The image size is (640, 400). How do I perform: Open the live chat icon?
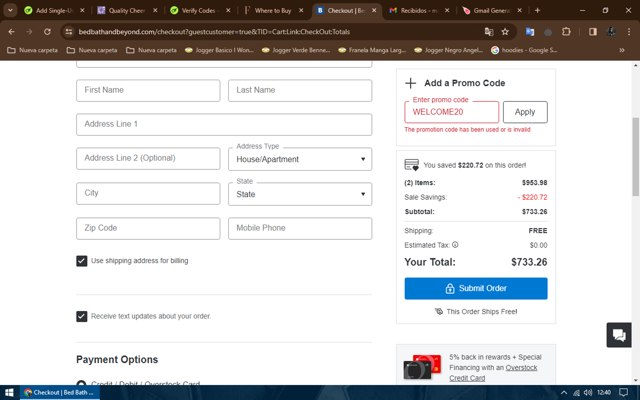pos(619,335)
